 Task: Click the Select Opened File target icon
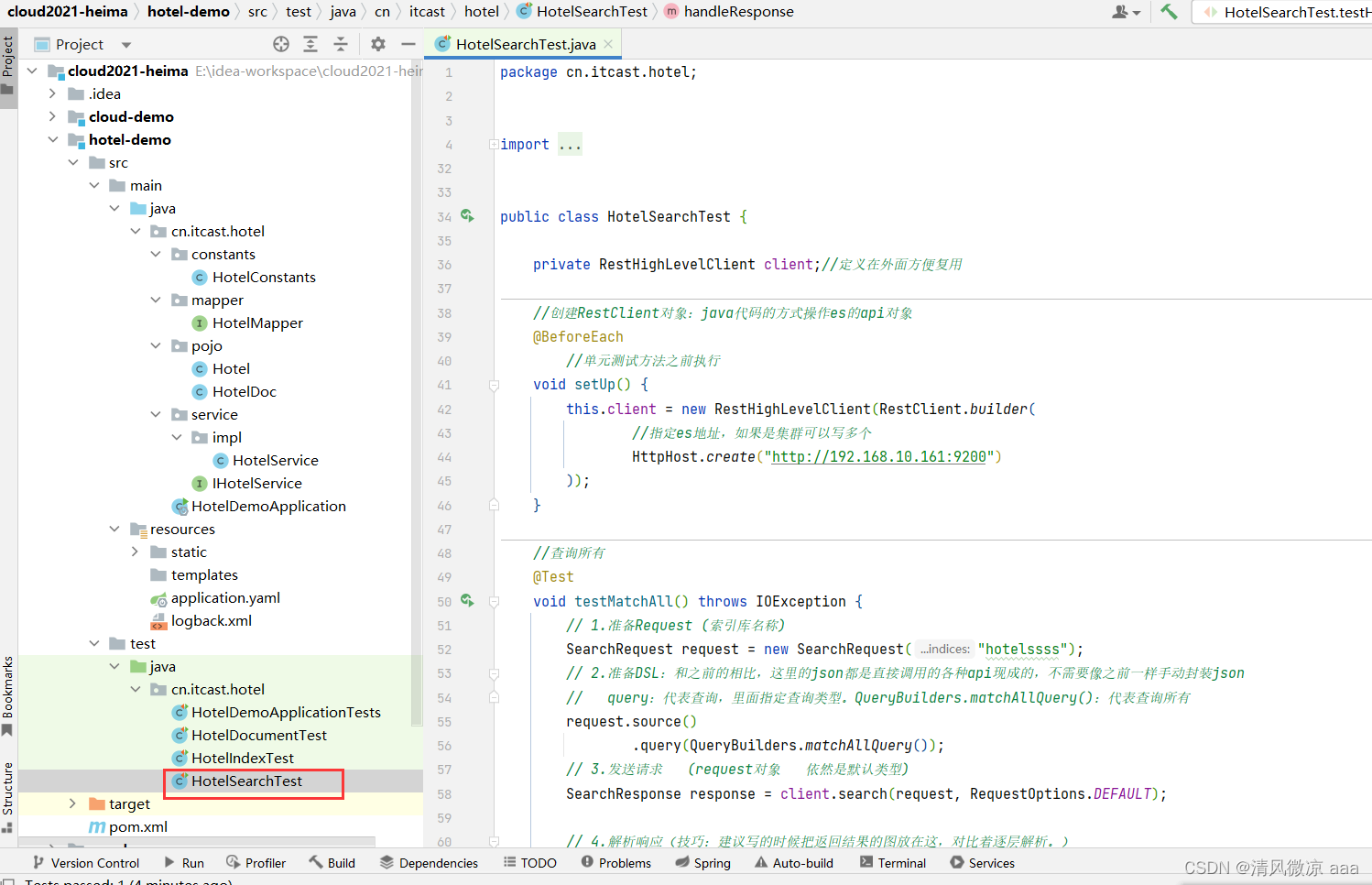(x=281, y=44)
